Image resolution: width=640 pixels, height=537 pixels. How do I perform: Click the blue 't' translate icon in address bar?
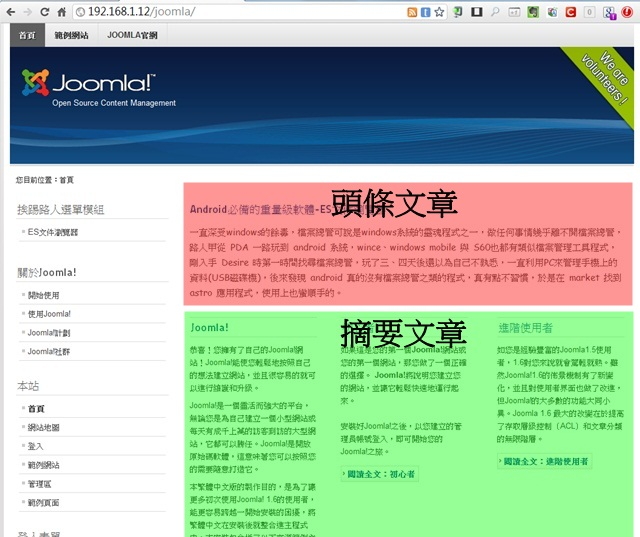pos(425,12)
